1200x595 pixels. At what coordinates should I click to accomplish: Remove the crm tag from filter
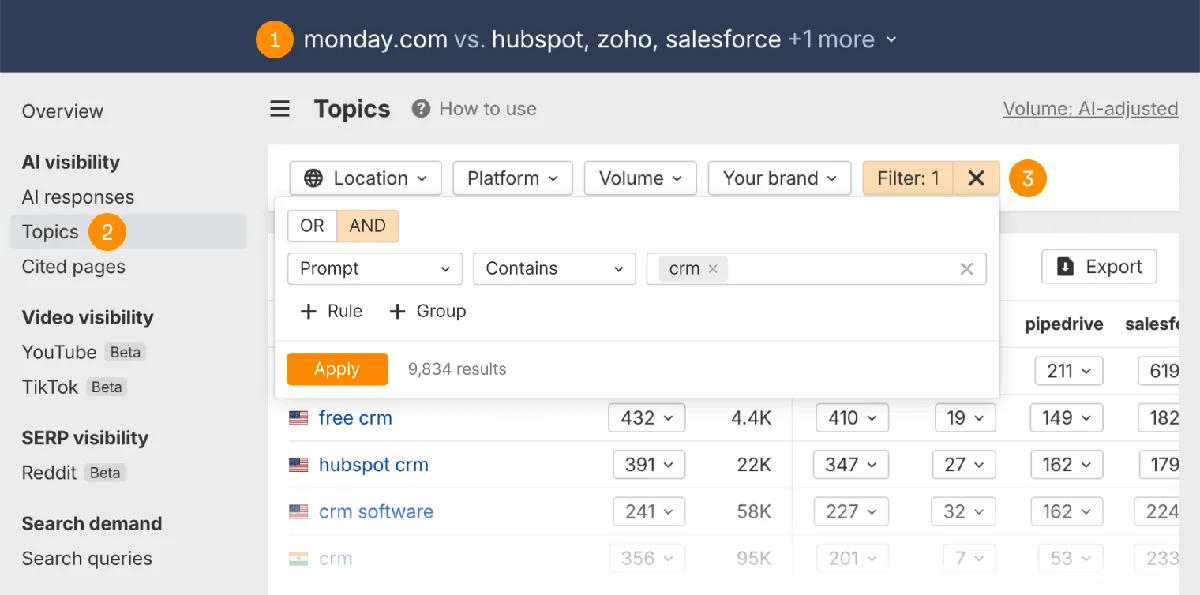(713, 268)
